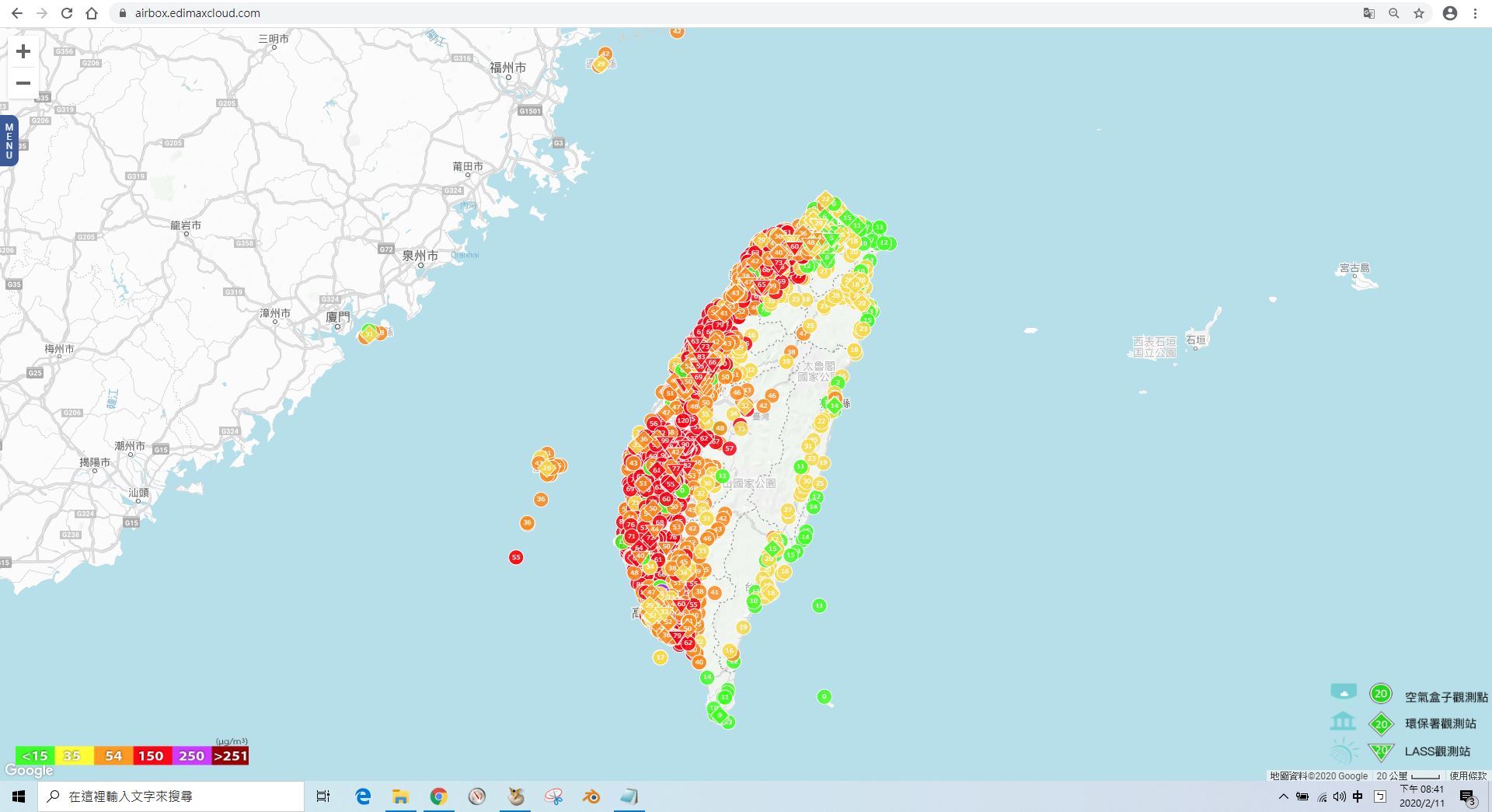Select the yellow 17 marker off southwest coast
Image resolution: width=1492 pixels, height=812 pixels.
[x=660, y=657]
